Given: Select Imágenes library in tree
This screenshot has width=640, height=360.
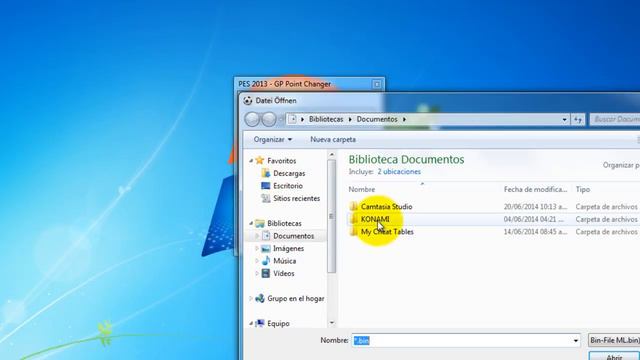Looking at the screenshot, I should tap(288, 249).
